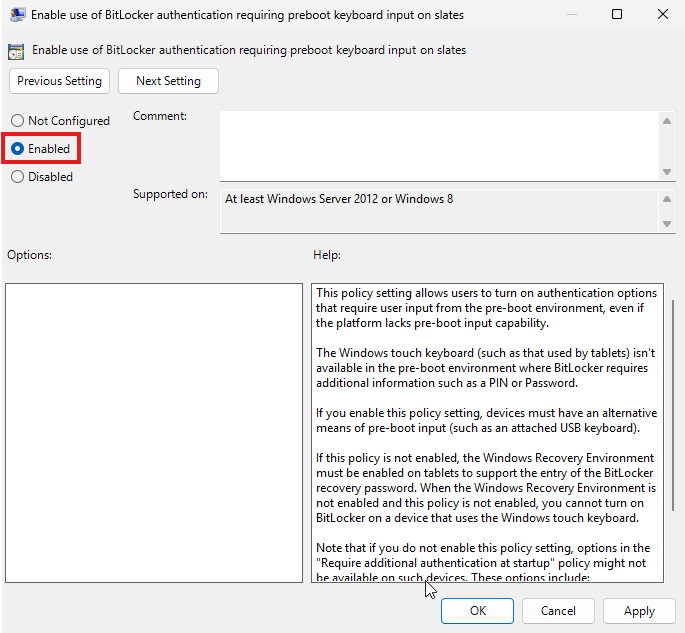Viewport: 685px width, 633px height.
Task: Maximize the policy dialog window
Action: (617, 14)
